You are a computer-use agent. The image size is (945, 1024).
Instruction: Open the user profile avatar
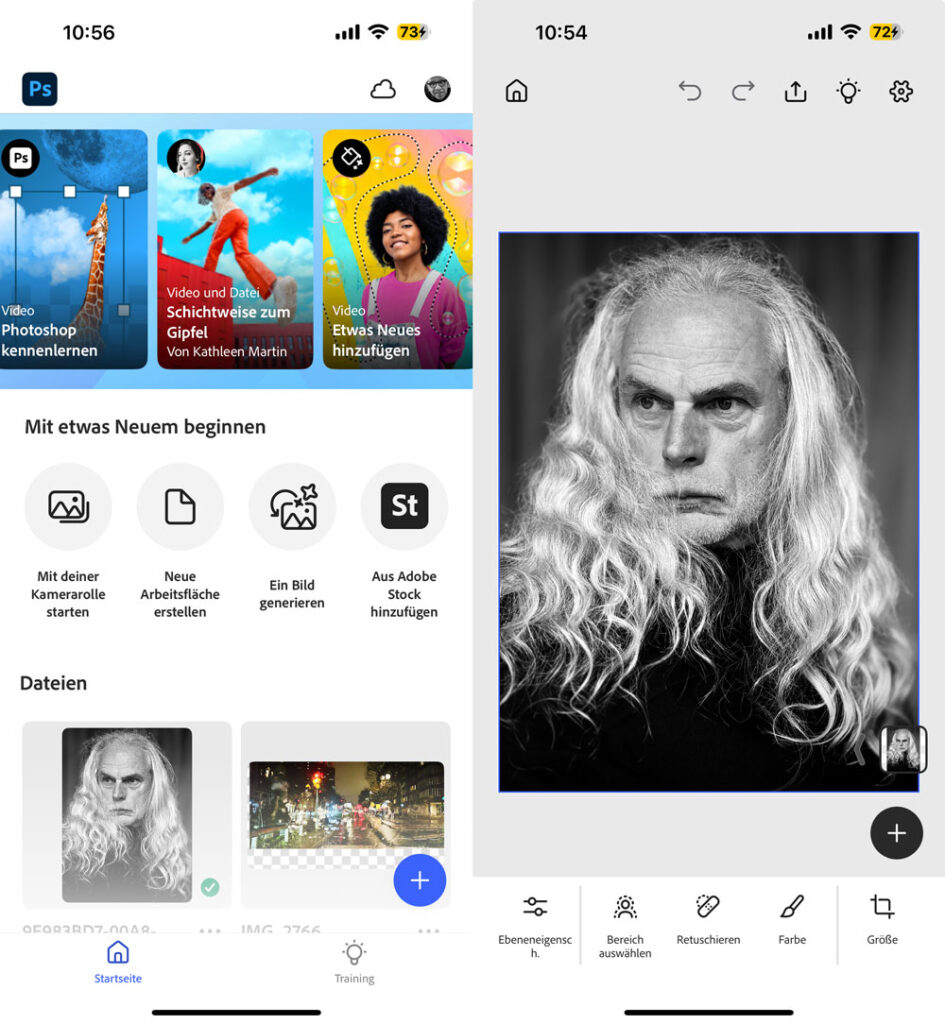click(x=437, y=89)
